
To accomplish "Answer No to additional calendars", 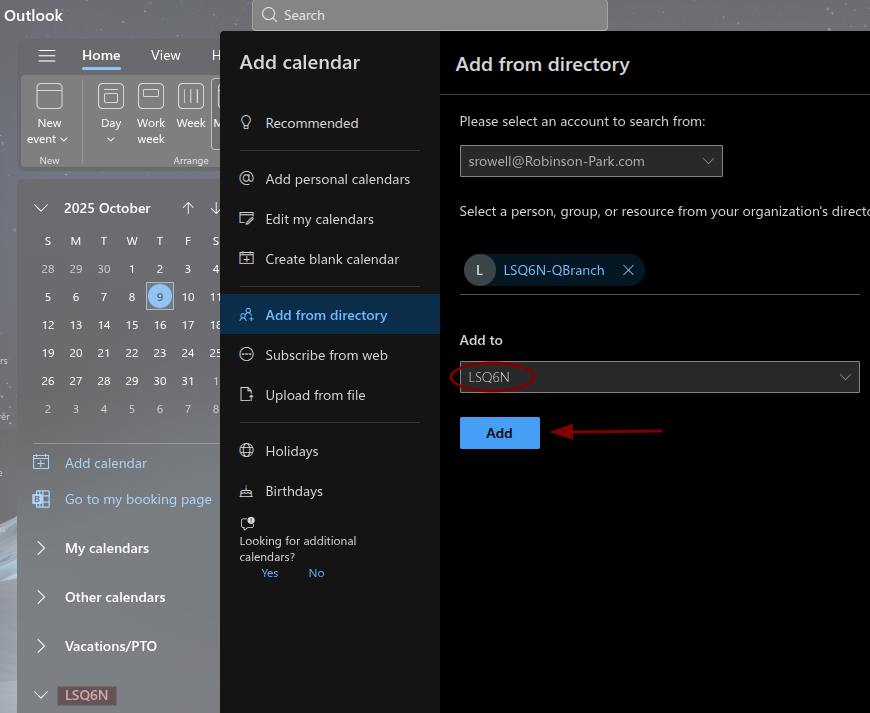I will click(x=316, y=573).
